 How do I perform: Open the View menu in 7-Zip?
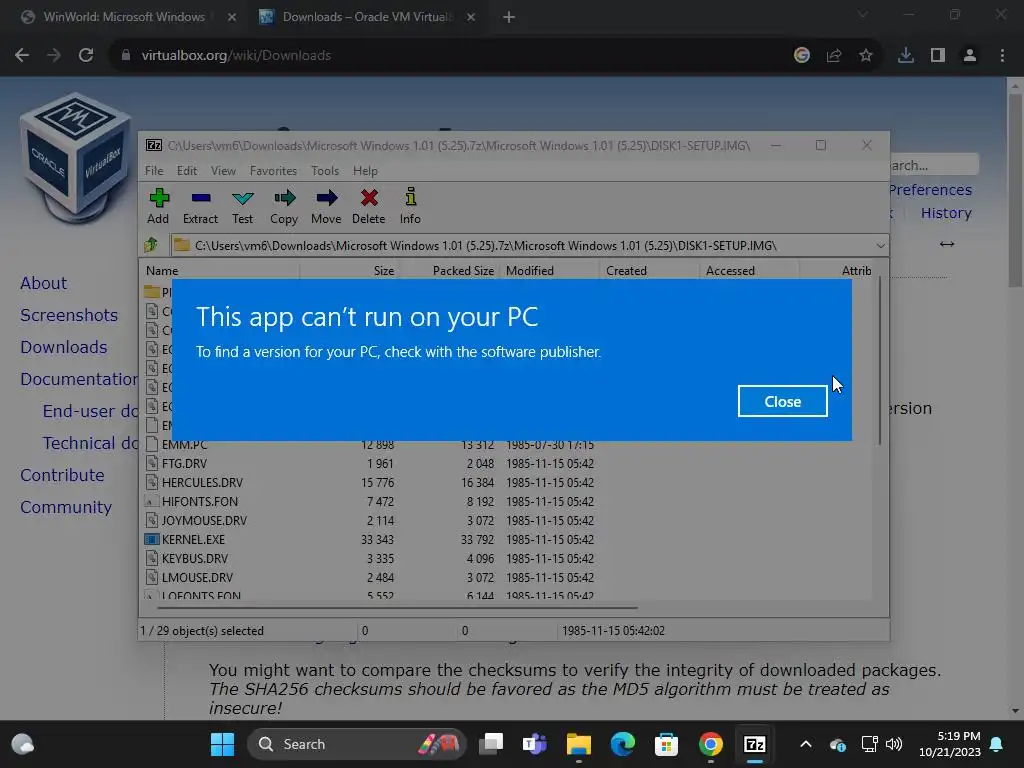click(223, 170)
